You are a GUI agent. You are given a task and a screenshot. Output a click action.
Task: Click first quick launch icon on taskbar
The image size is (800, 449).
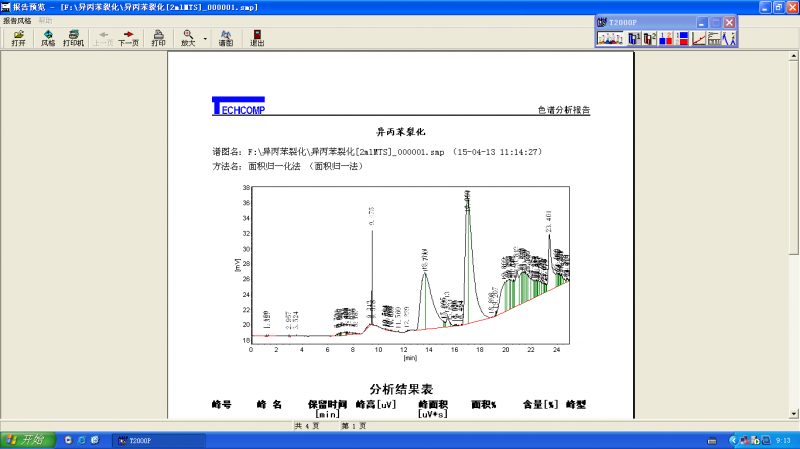(x=68, y=440)
